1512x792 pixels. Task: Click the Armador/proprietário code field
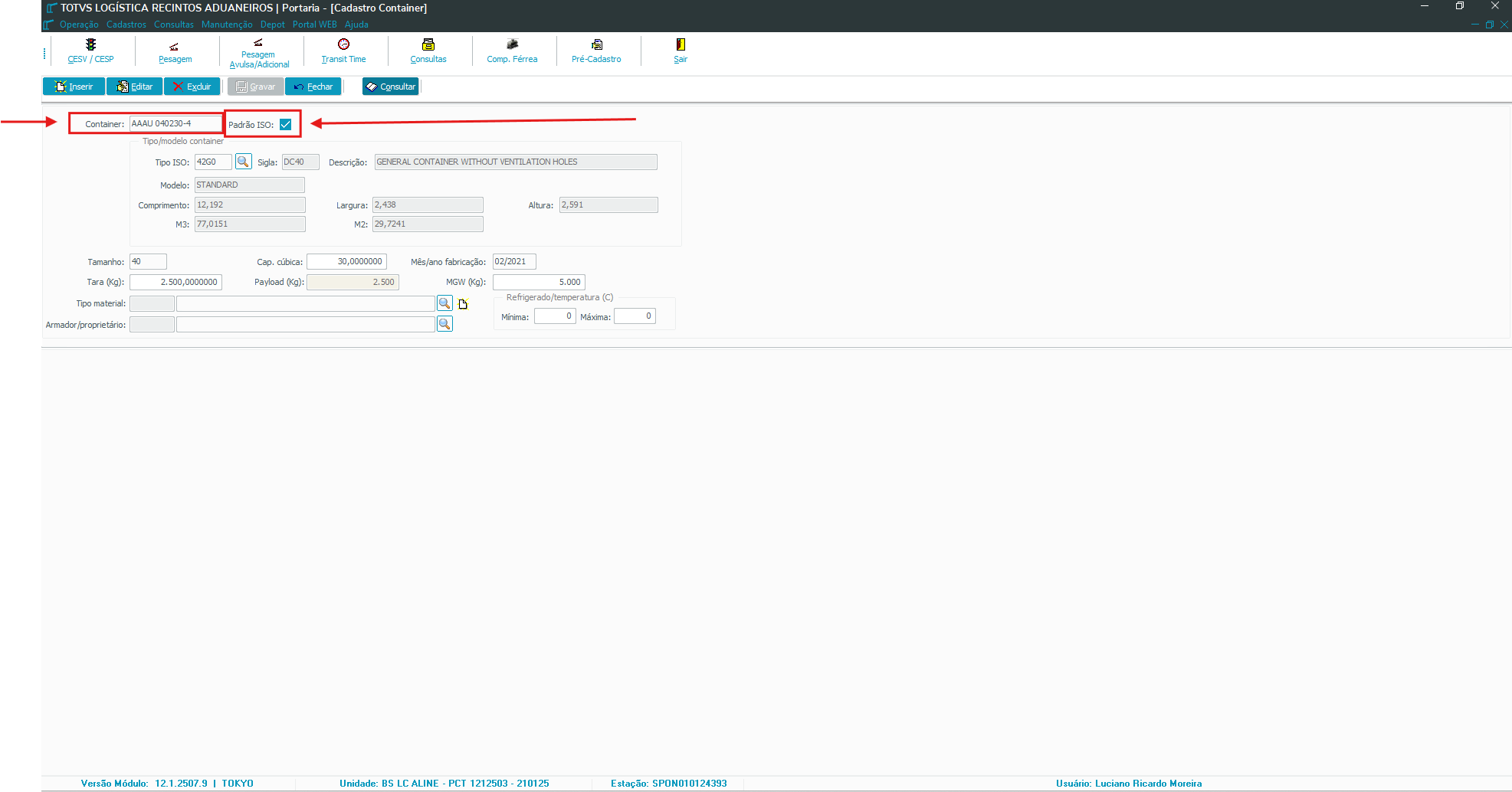point(152,324)
